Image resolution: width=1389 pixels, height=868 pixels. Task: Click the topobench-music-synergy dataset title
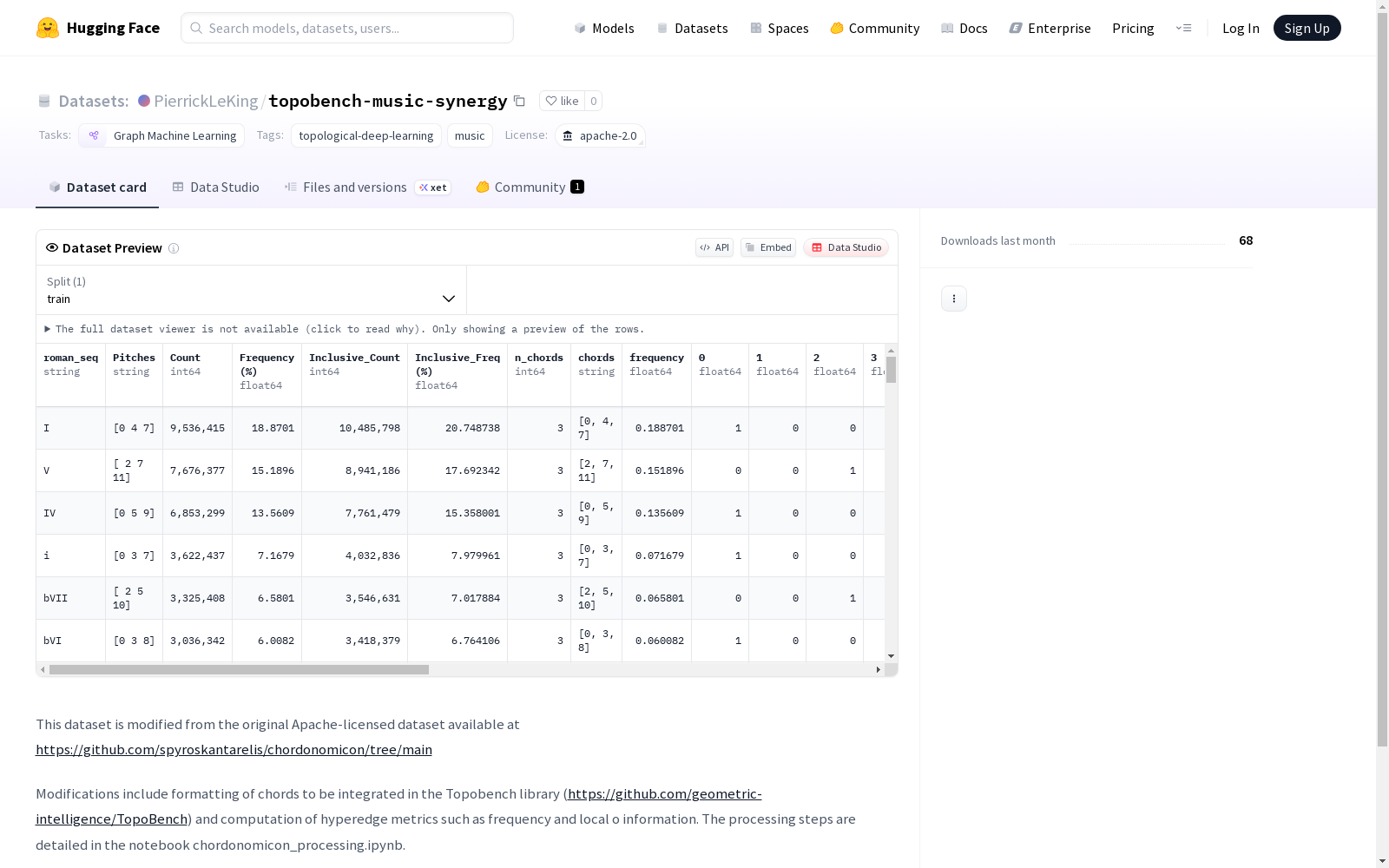(388, 101)
